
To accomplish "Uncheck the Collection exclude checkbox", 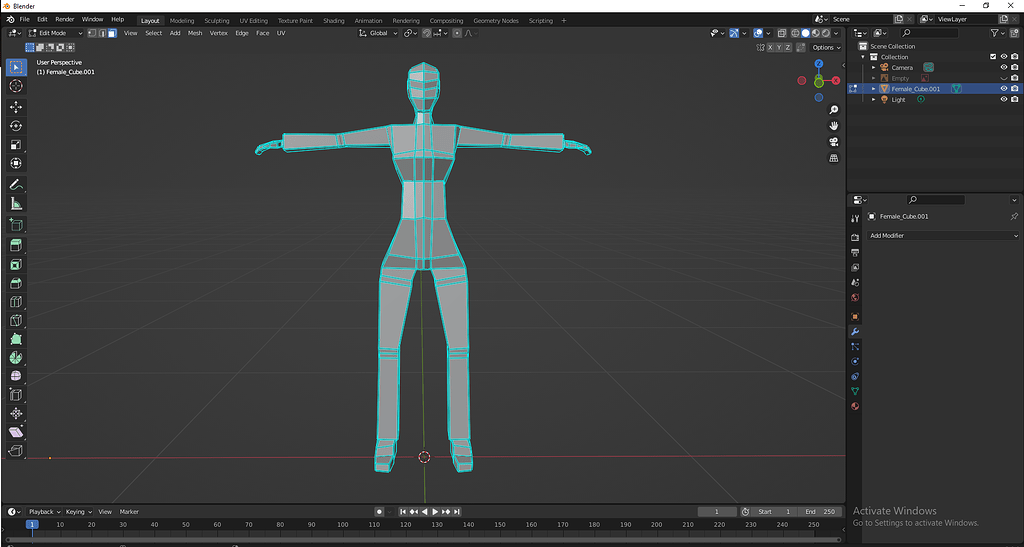I will (x=993, y=57).
